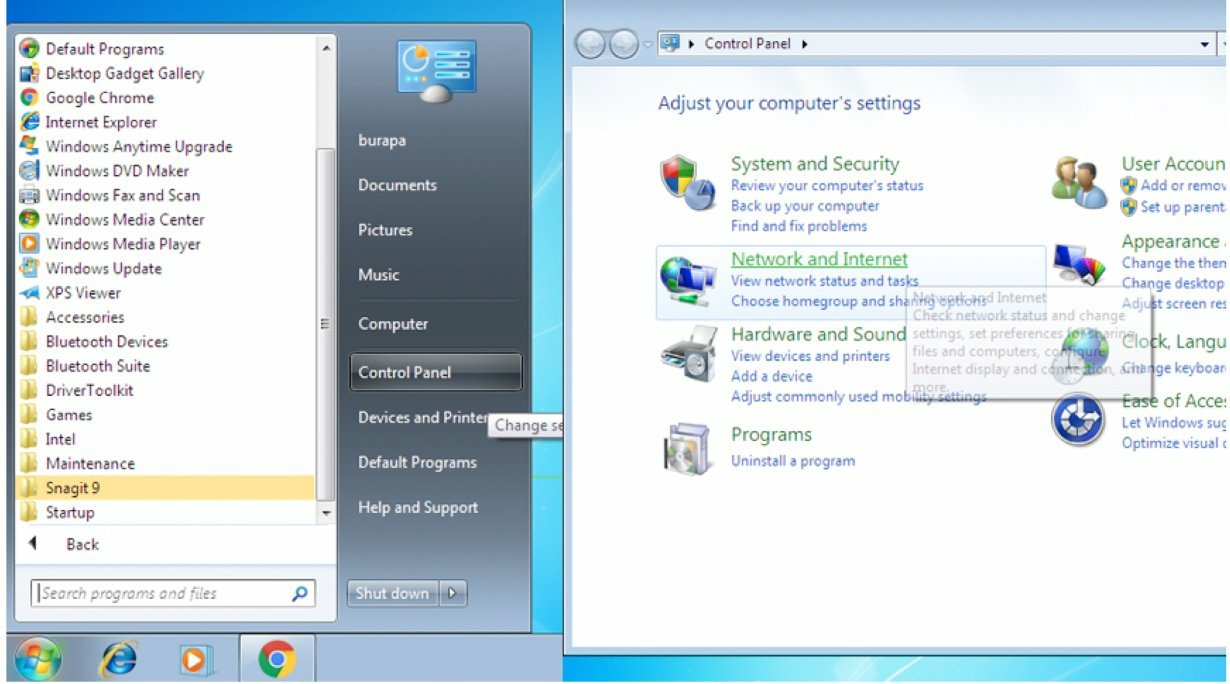
Task: Click Uninstall a program link
Action: pyautogui.click(x=793, y=461)
